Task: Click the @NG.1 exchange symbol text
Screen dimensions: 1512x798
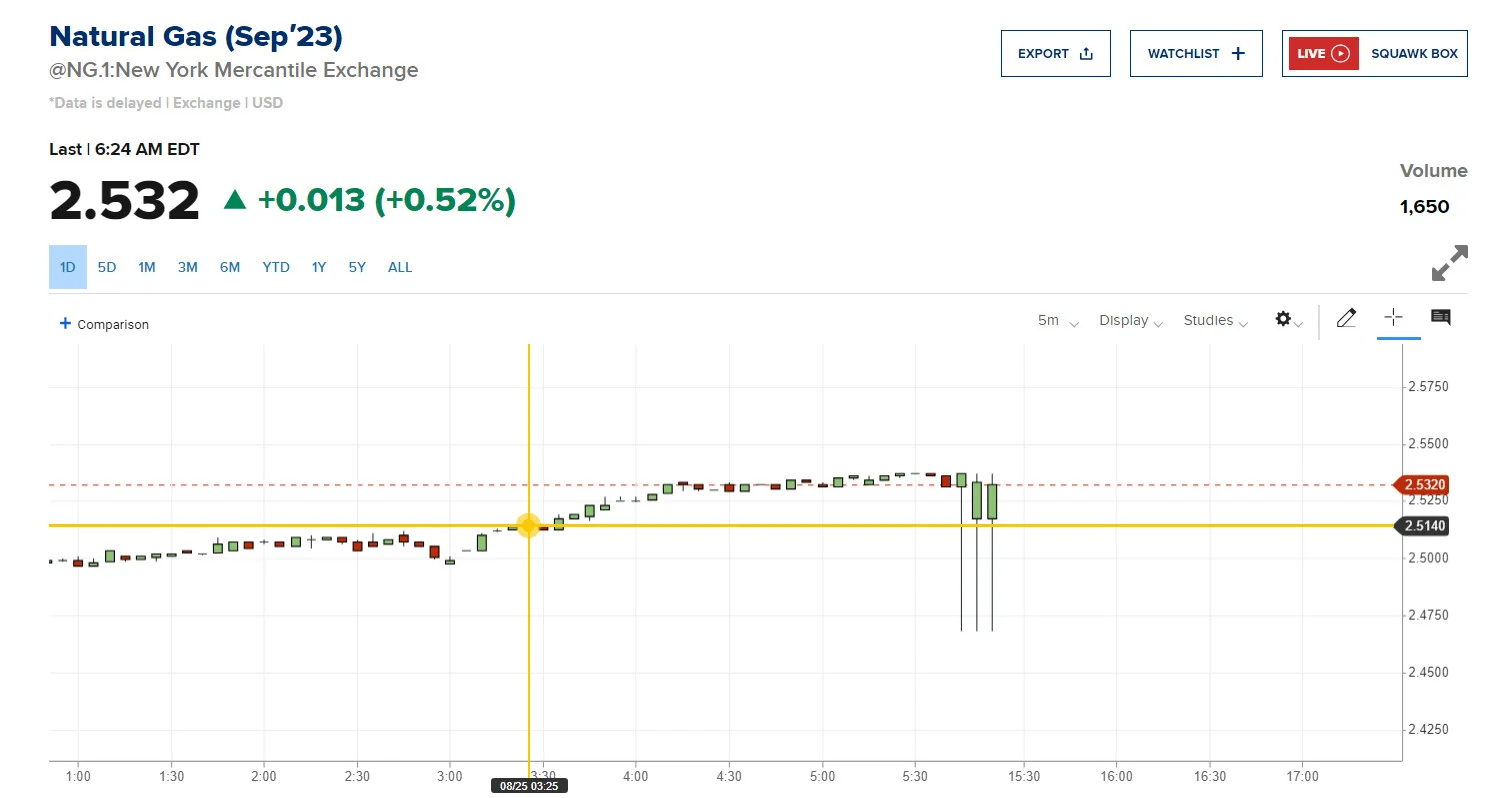Action: click(x=234, y=70)
